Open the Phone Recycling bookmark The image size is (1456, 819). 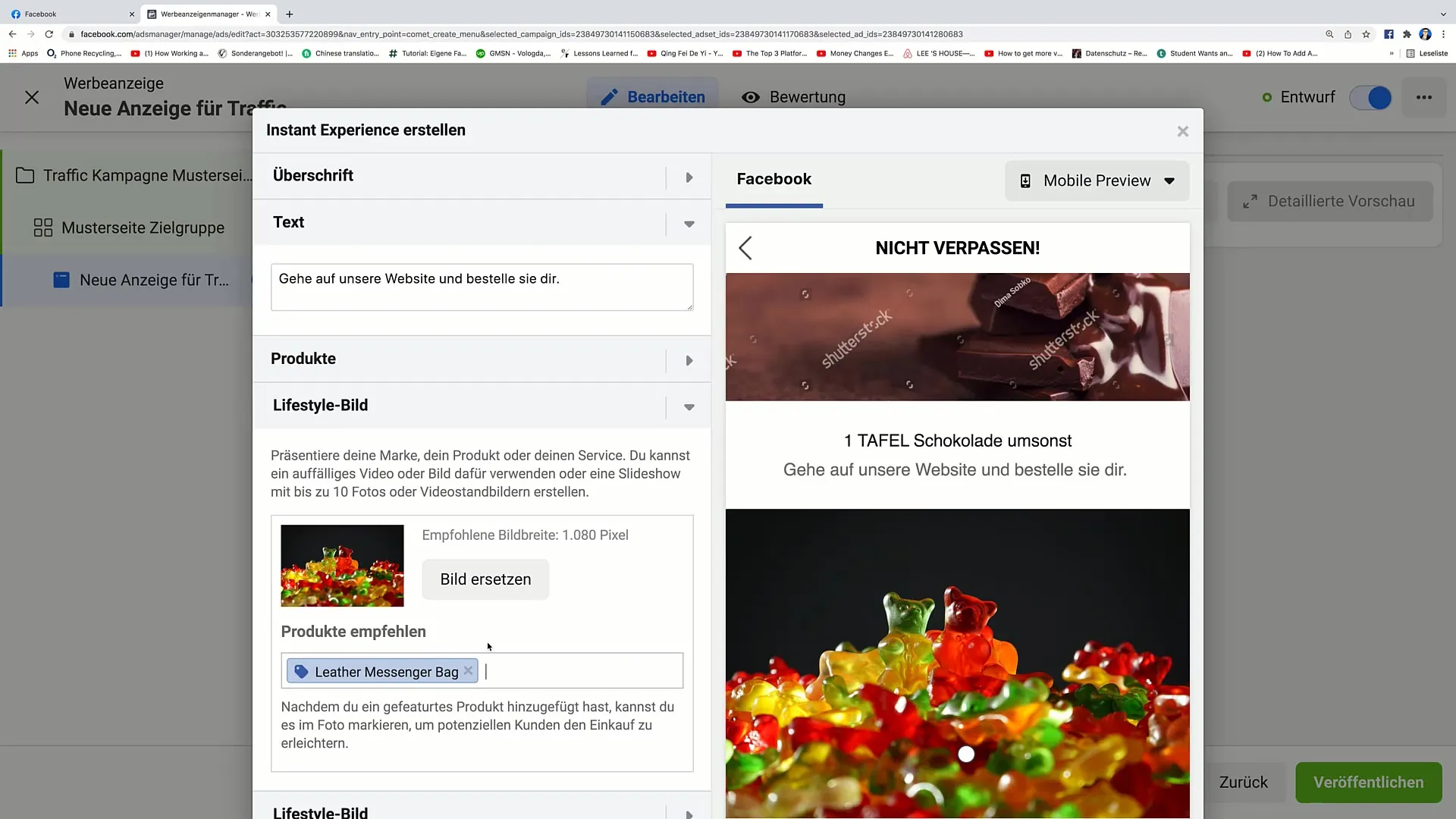(84, 53)
